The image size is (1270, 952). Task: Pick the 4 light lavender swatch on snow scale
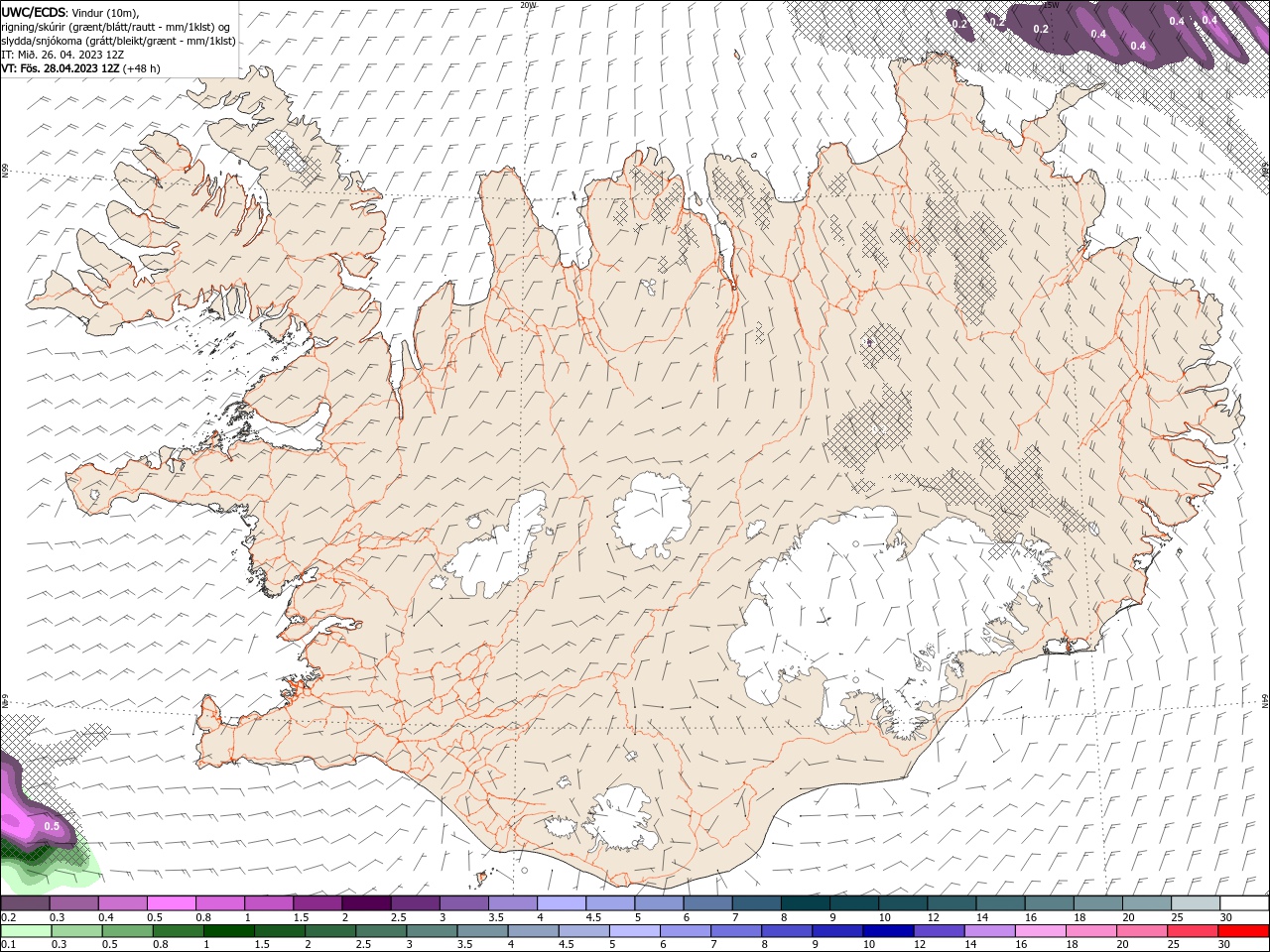(562, 903)
